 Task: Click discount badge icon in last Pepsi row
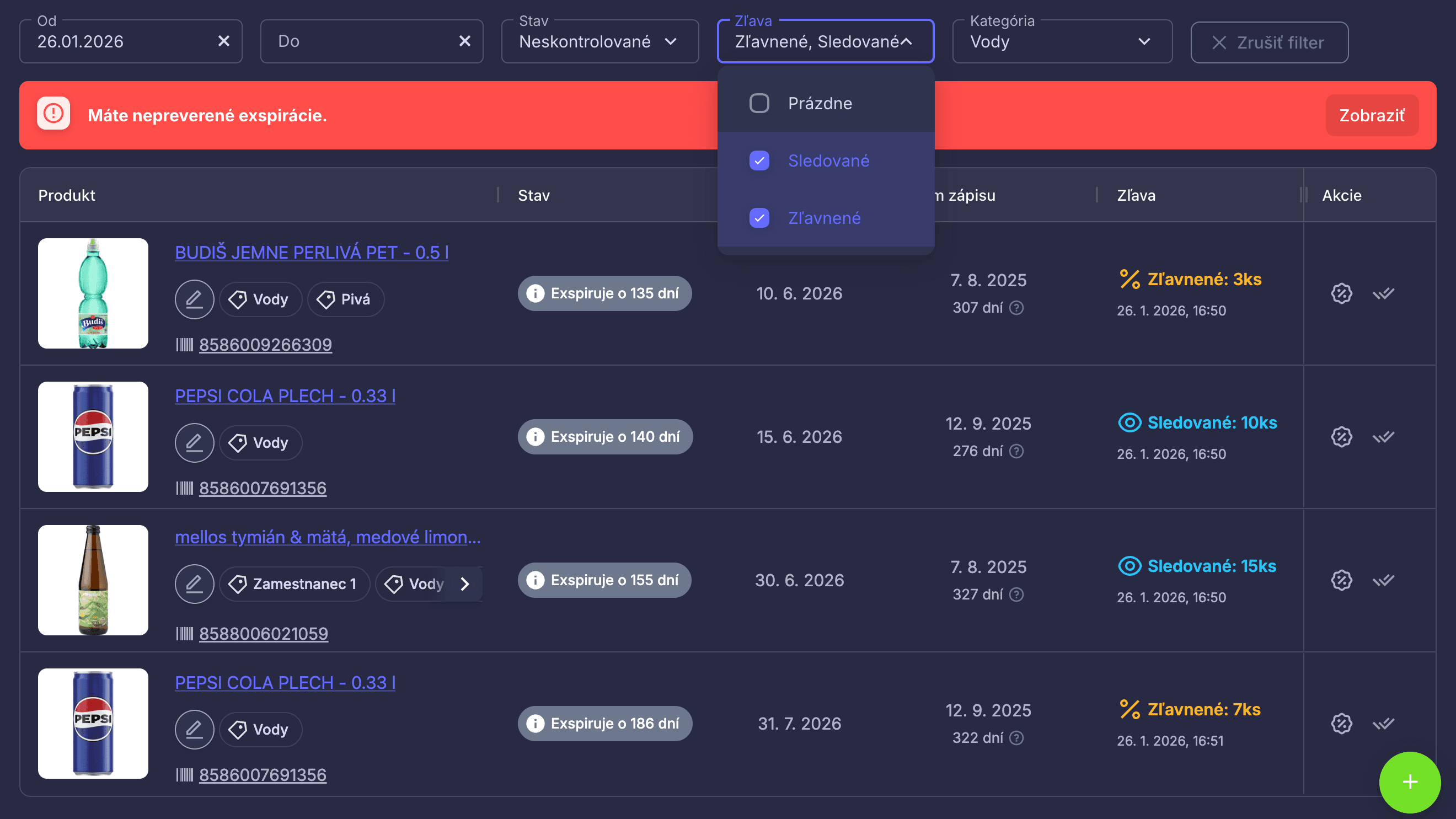coord(1341,724)
